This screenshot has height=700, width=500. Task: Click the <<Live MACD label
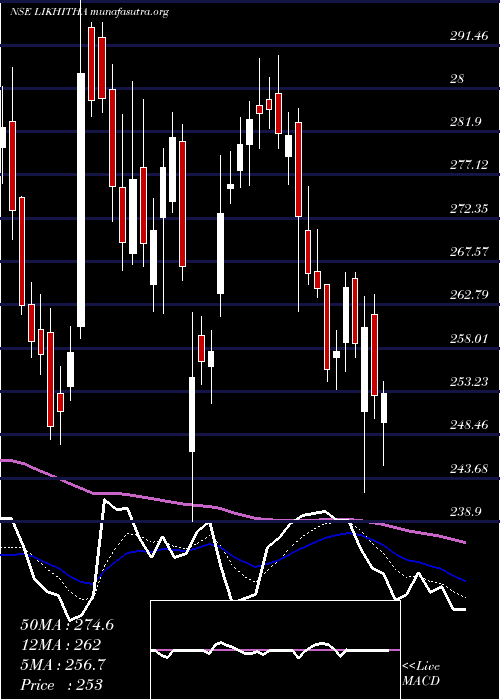pos(421,674)
